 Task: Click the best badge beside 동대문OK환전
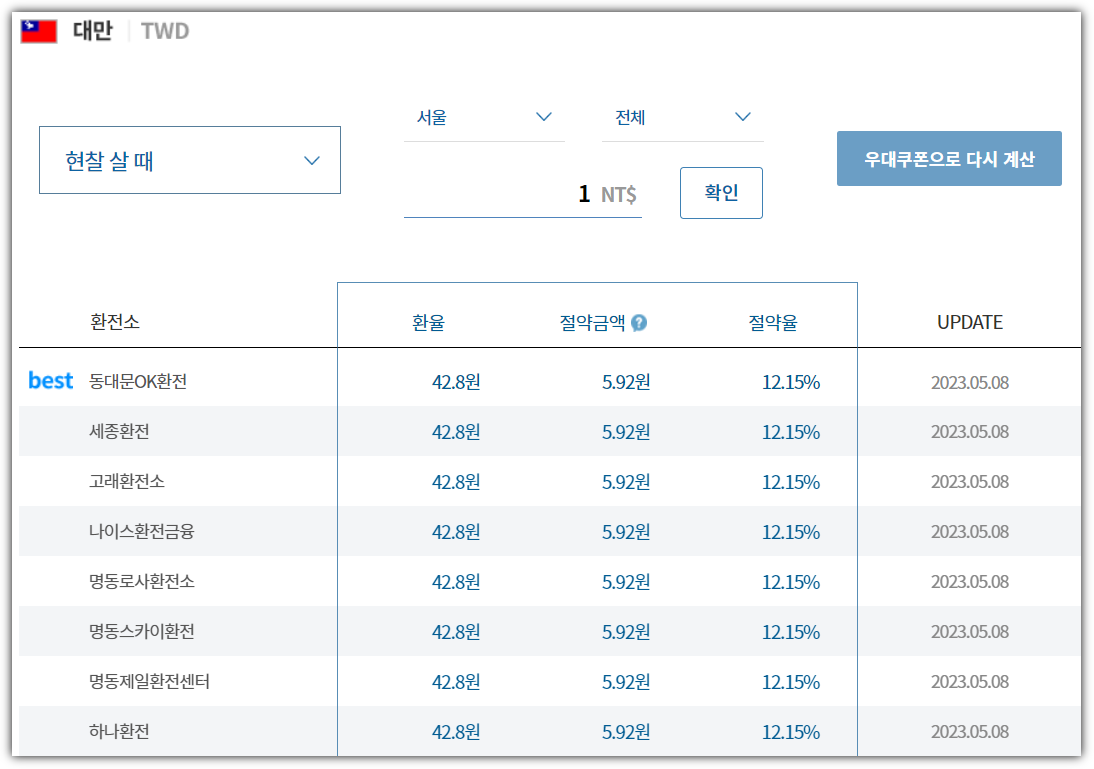coord(50,380)
